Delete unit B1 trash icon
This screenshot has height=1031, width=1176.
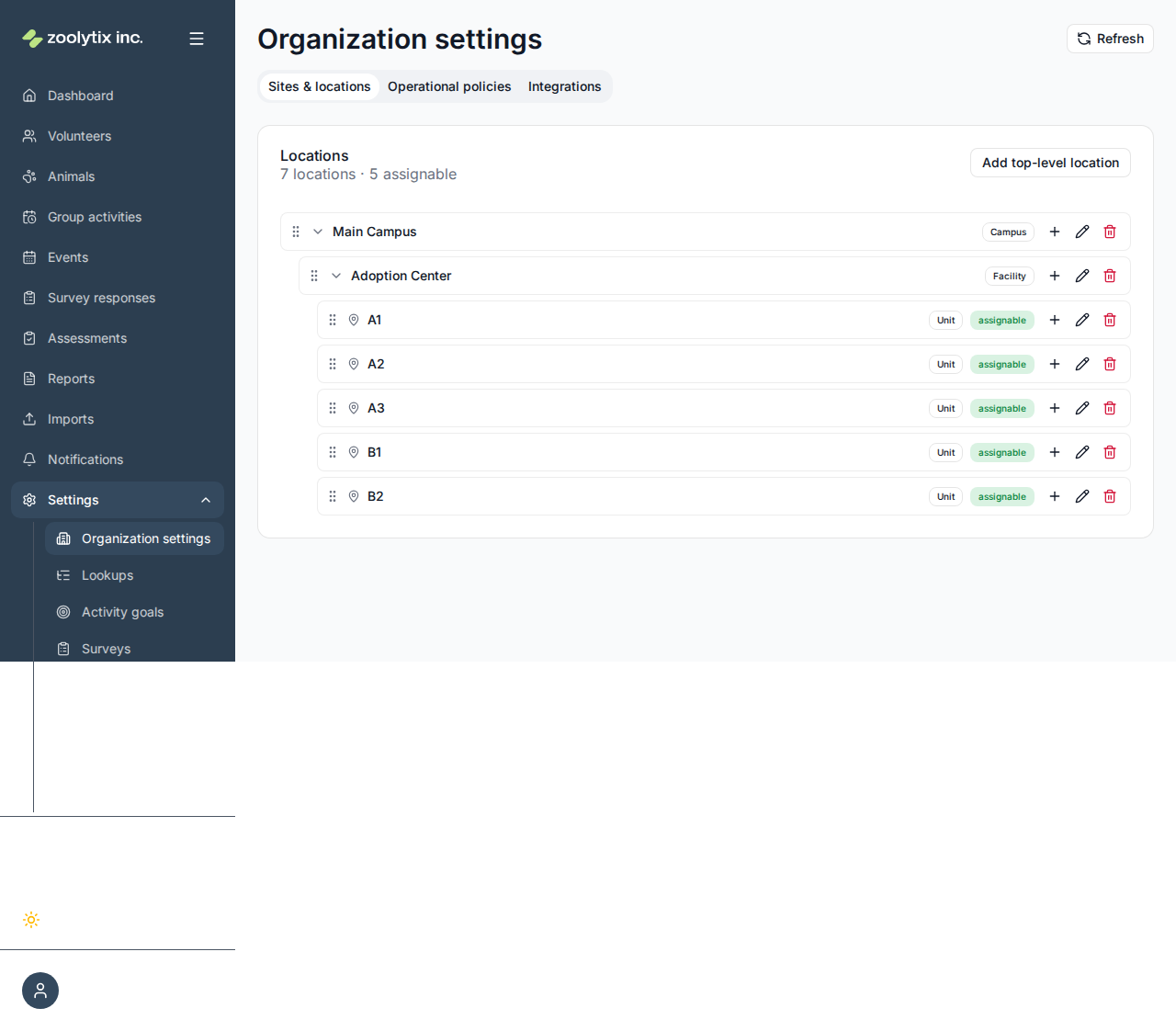click(x=1110, y=452)
